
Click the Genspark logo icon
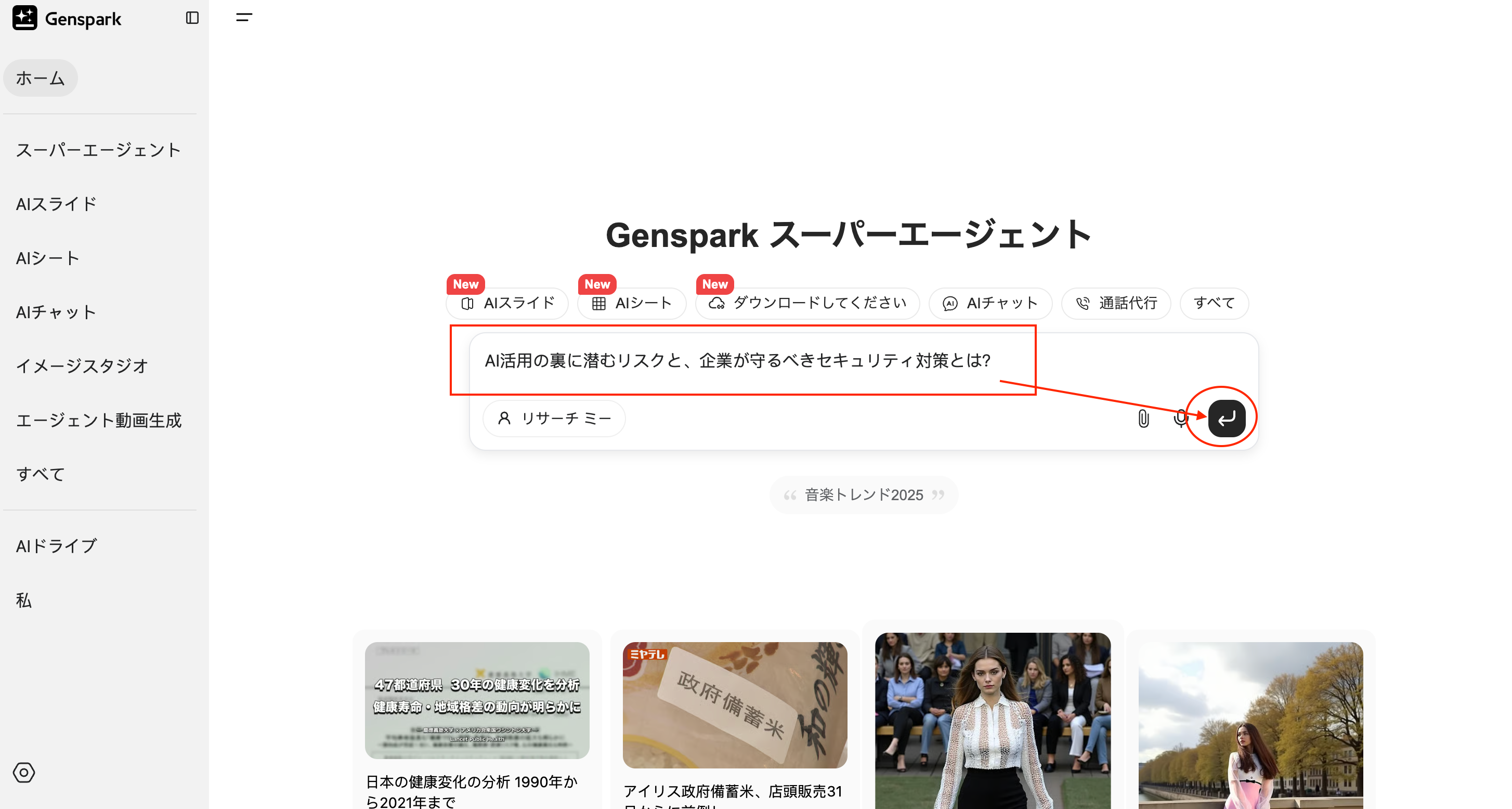[x=24, y=18]
